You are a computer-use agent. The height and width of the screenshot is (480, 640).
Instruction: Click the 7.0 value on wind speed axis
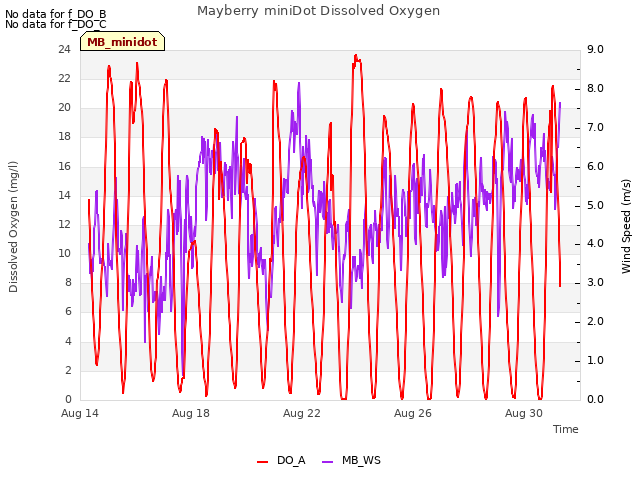[x=595, y=127]
